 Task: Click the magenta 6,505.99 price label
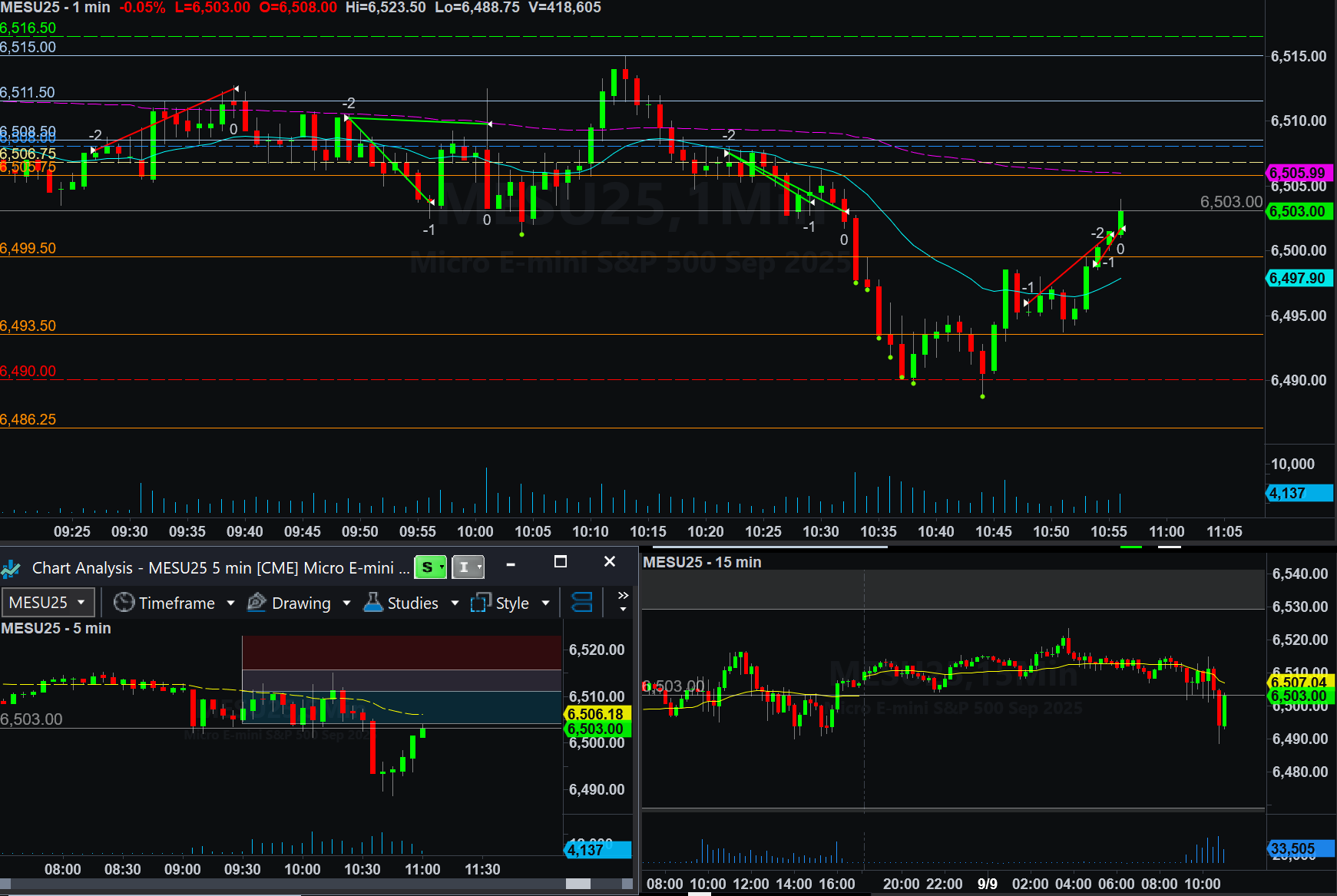point(1298,173)
